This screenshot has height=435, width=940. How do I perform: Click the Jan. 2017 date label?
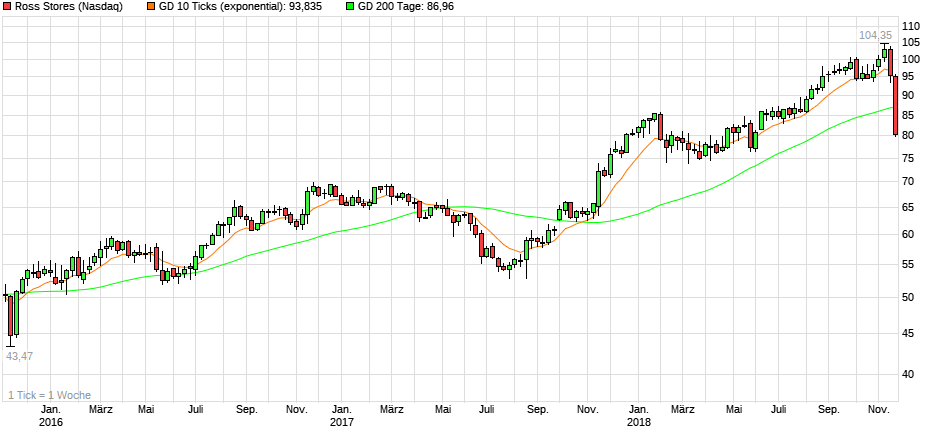(x=342, y=416)
